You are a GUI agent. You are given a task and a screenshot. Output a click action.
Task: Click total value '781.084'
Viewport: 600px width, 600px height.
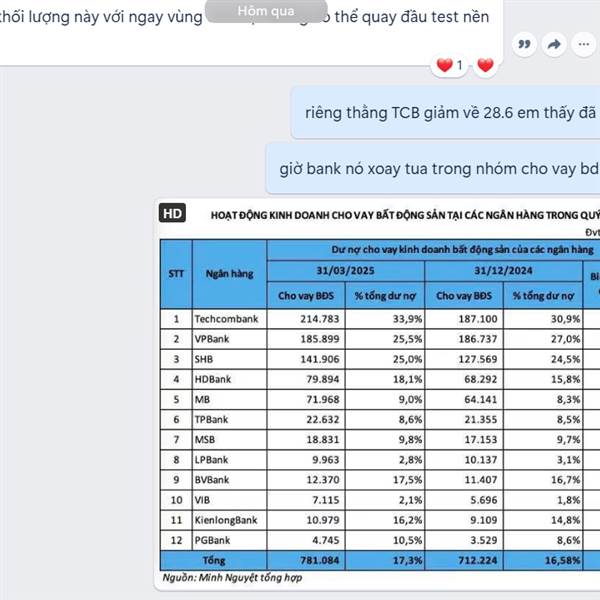click(x=320, y=561)
